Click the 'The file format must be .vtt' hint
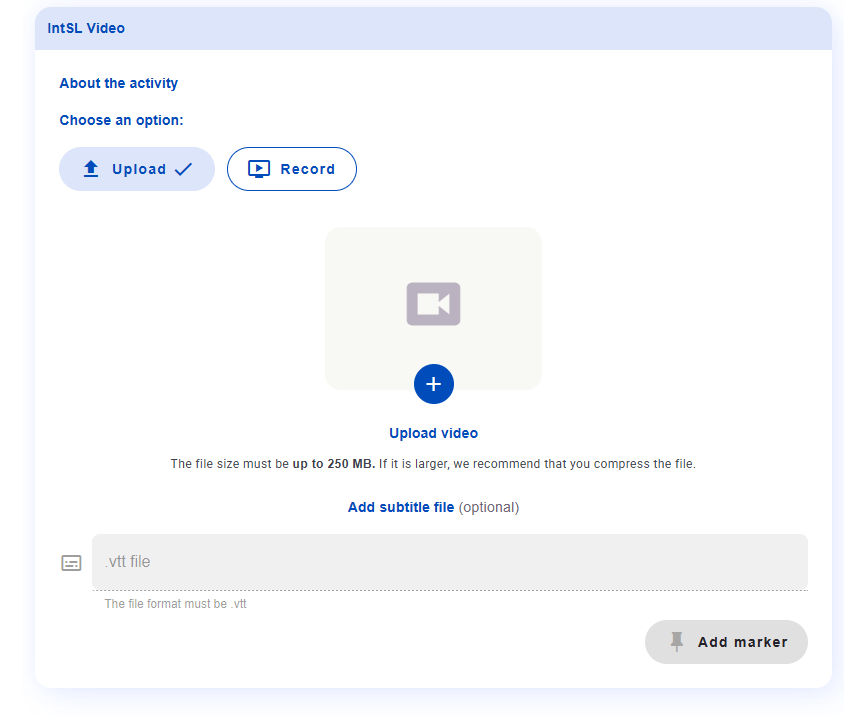This screenshot has height=717, width=862. pos(175,604)
